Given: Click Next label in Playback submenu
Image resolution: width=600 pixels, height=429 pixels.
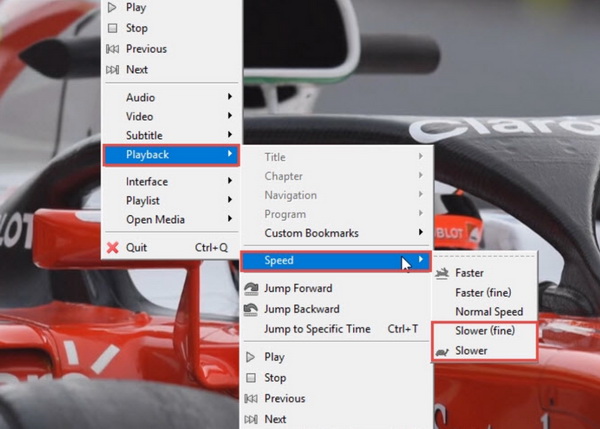Looking at the screenshot, I should click(275, 419).
